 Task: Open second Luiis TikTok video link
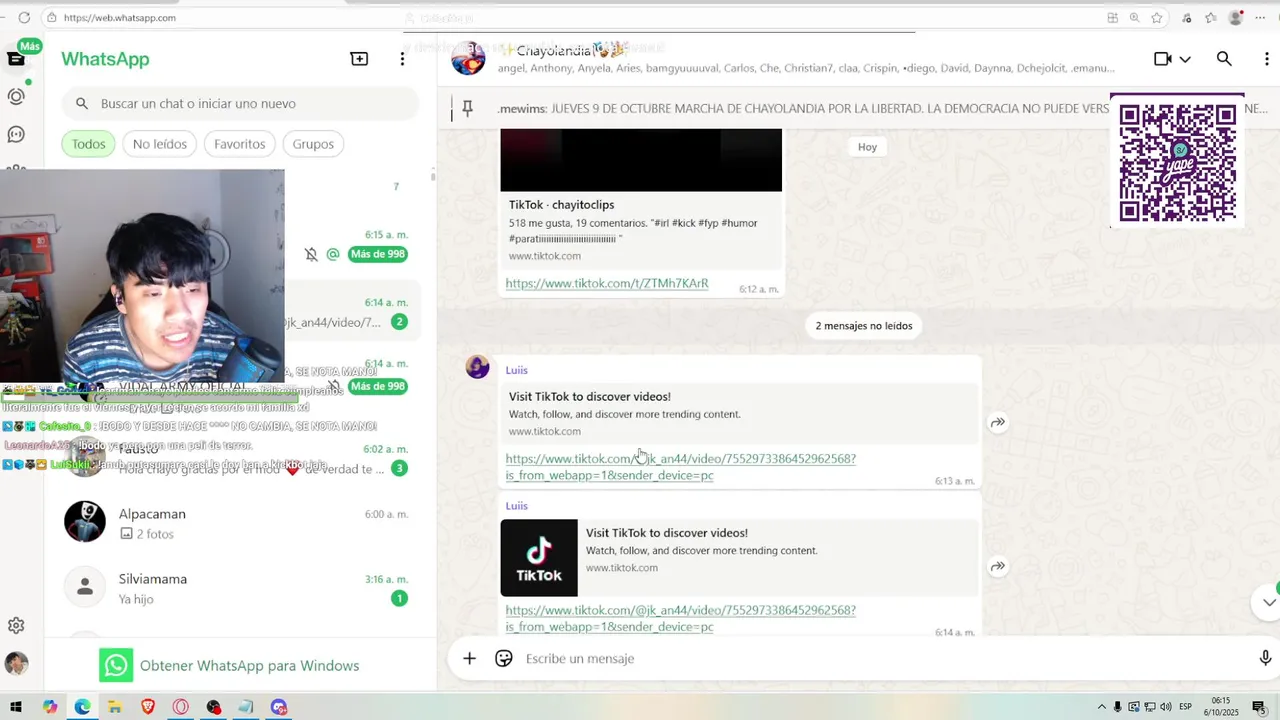coord(680,618)
